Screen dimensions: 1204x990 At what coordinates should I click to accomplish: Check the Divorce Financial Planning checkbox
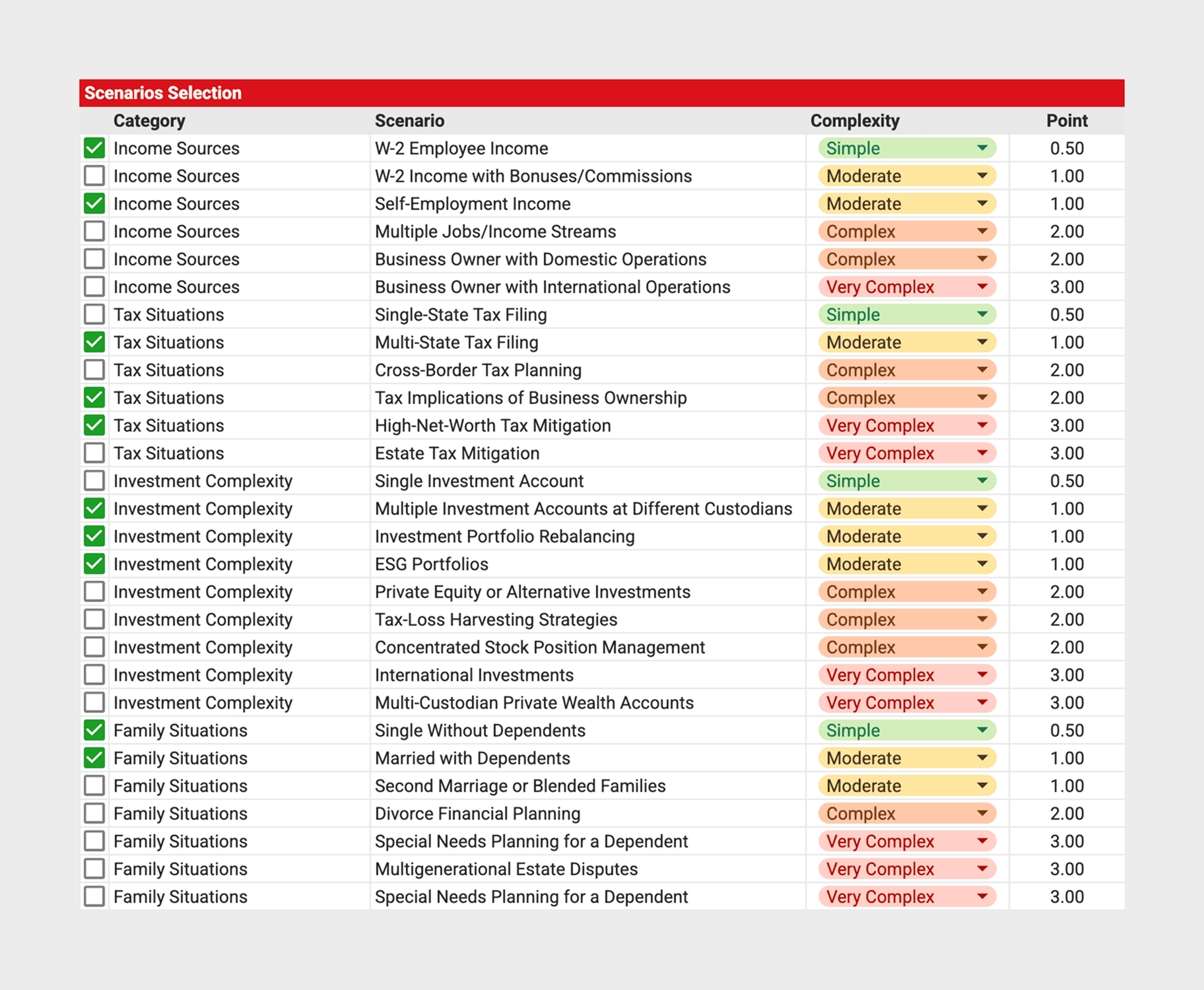coord(94,814)
